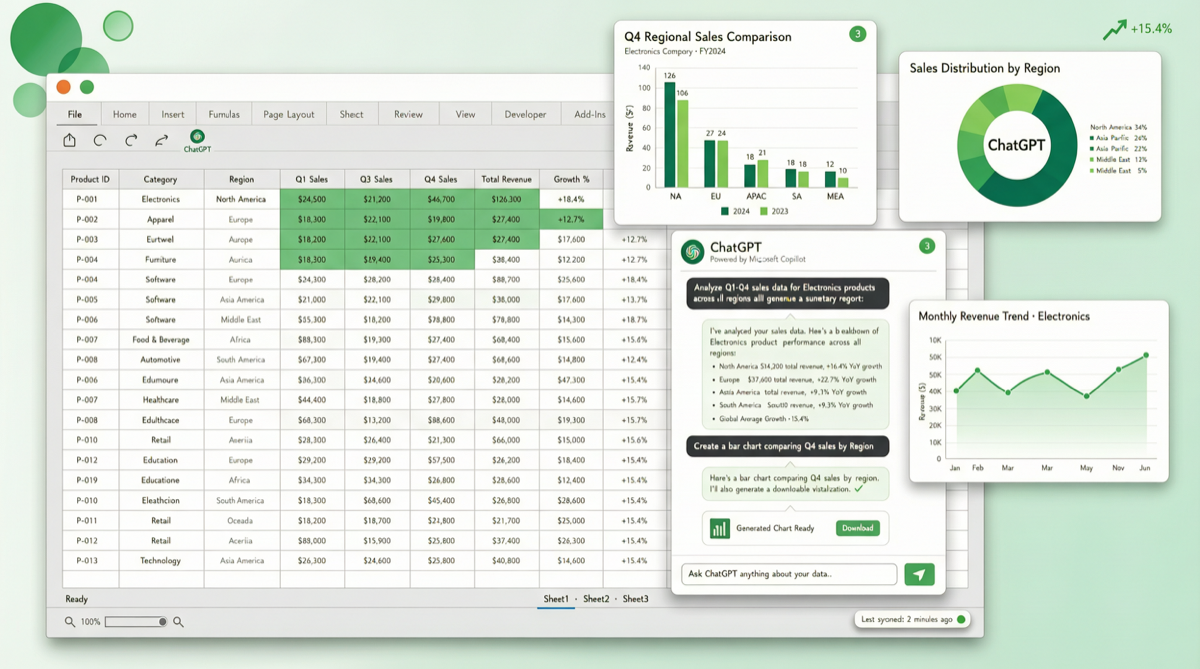Image resolution: width=1200 pixels, height=669 pixels.
Task: Go to the Page Layout tab
Action: pos(289,114)
